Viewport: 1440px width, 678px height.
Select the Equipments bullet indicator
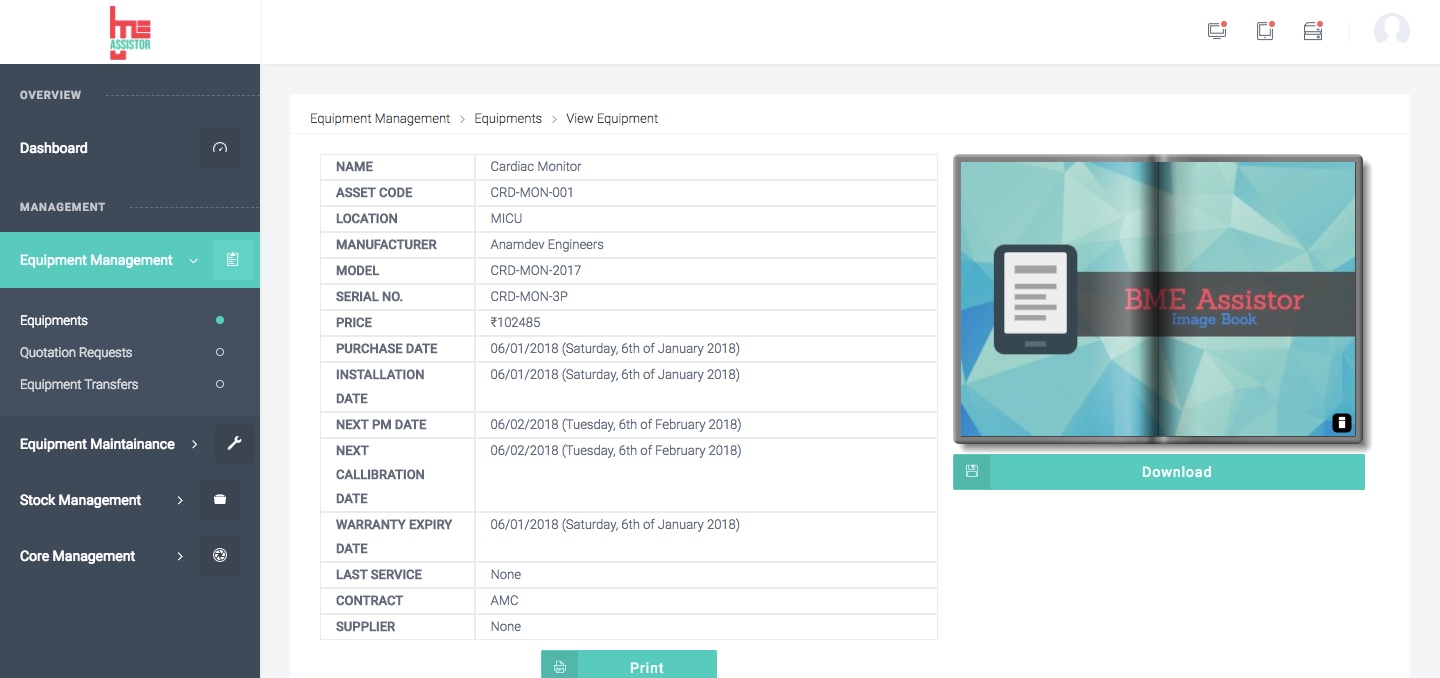(x=220, y=320)
